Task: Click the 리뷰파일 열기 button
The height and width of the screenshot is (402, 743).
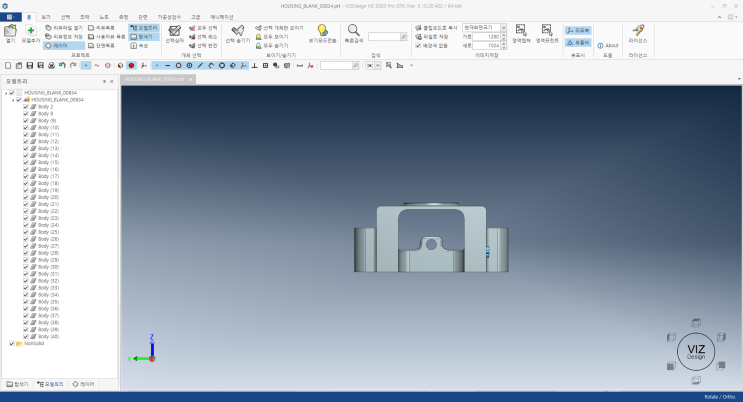Action: (x=64, y=27)
